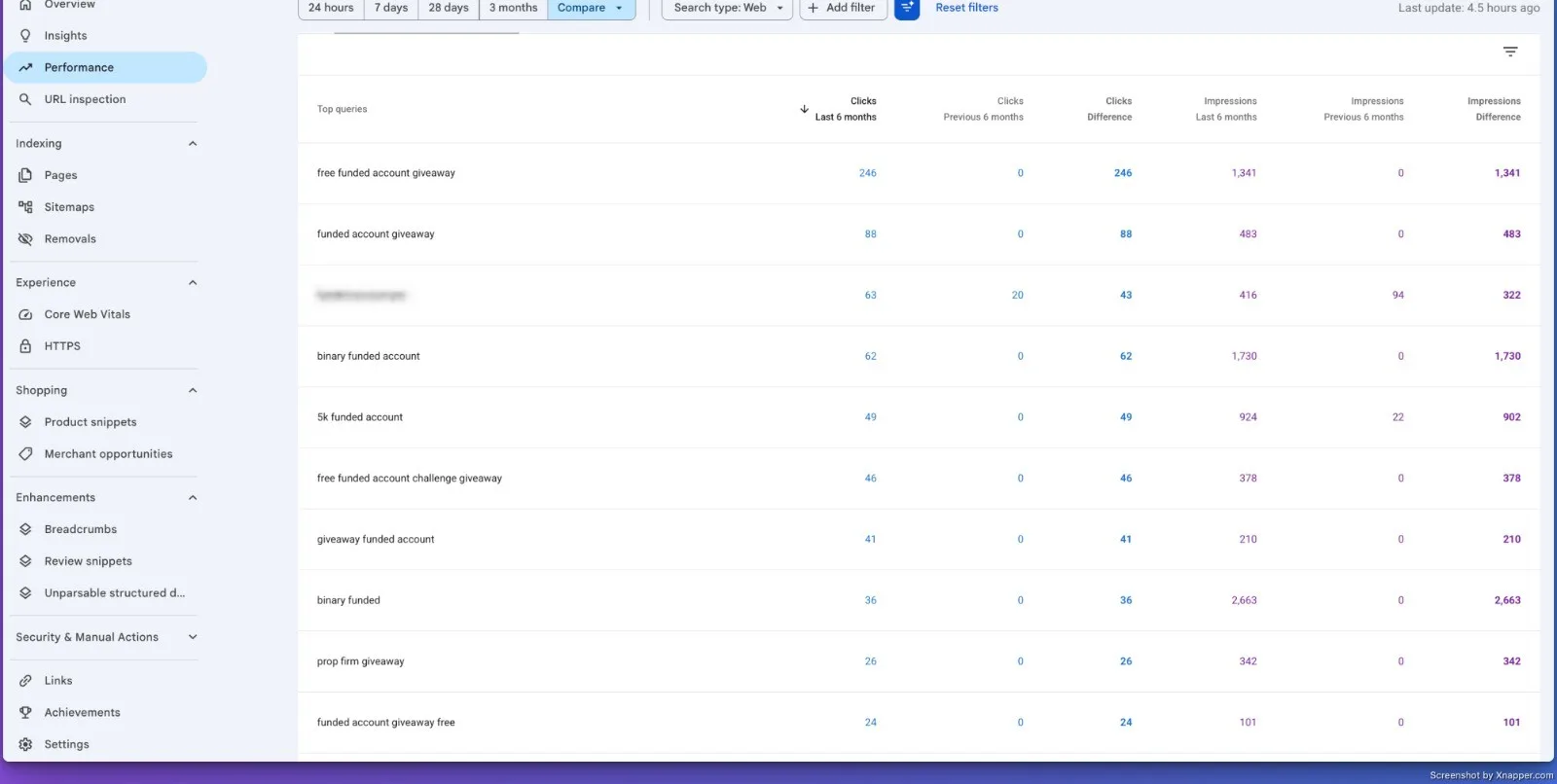Sort by Clicks Last 6 months arrow
Screen dimensions: 1557x784
tap(804, 109)
